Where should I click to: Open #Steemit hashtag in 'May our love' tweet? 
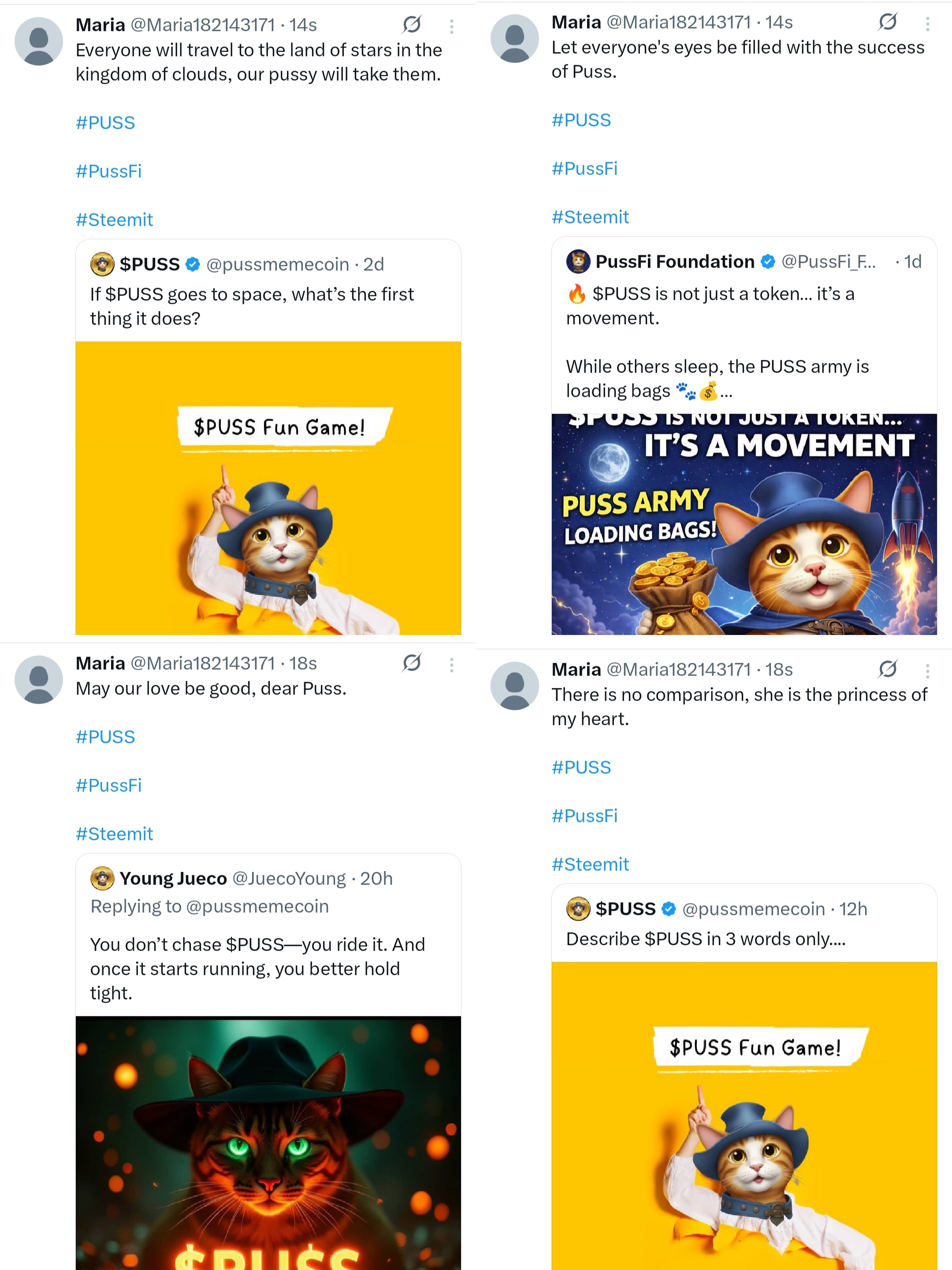(115, 833)
